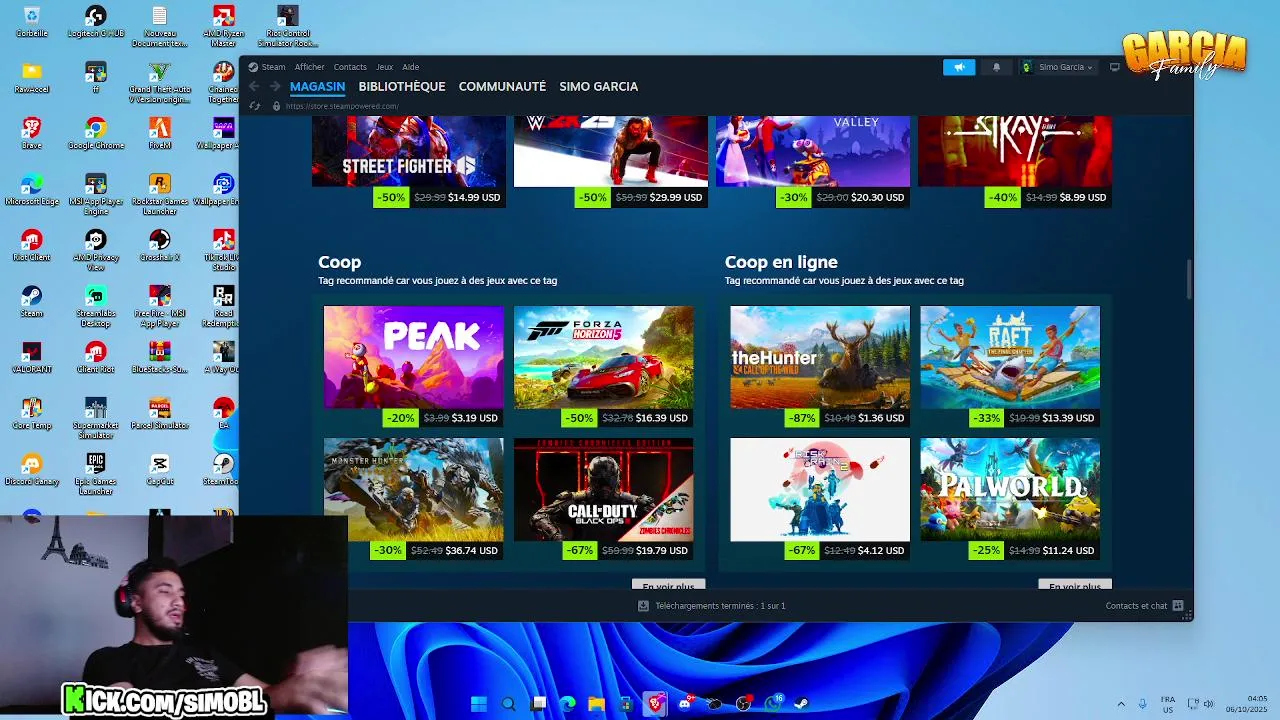Open the Windows Start button
This screenshot has width=1280, height=720.
click(x=479, y=703)
